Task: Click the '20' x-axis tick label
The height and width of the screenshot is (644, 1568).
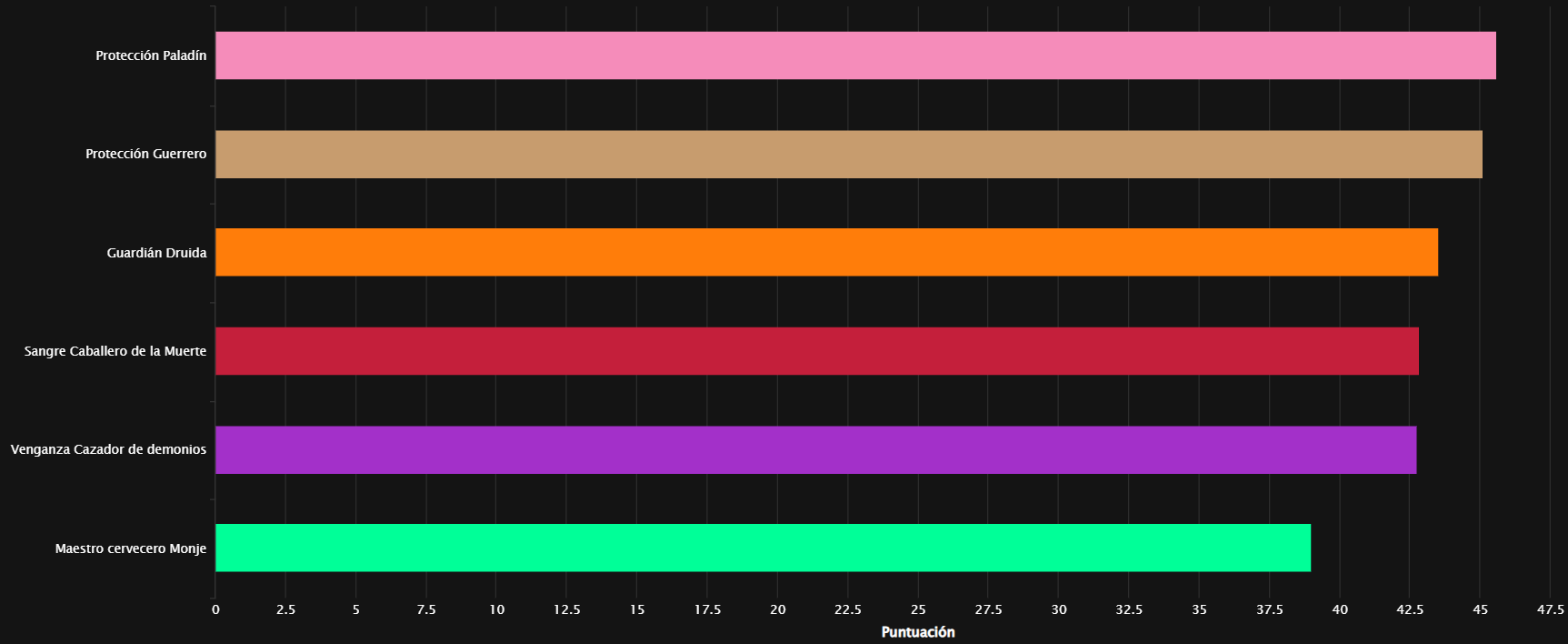Action: (778, 609)
